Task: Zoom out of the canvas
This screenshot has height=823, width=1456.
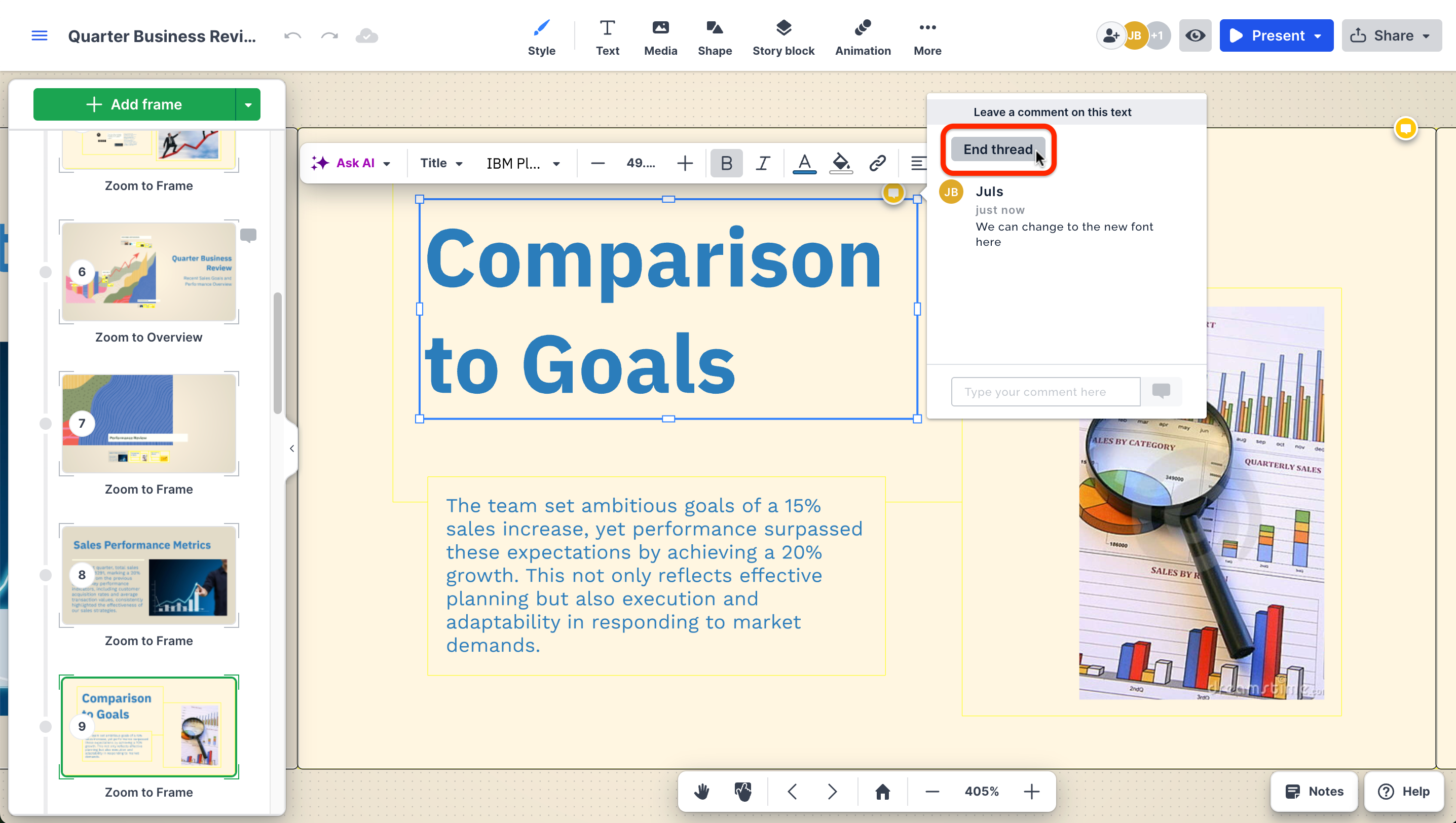Action: pyautogui.click(x=932, y=792)
